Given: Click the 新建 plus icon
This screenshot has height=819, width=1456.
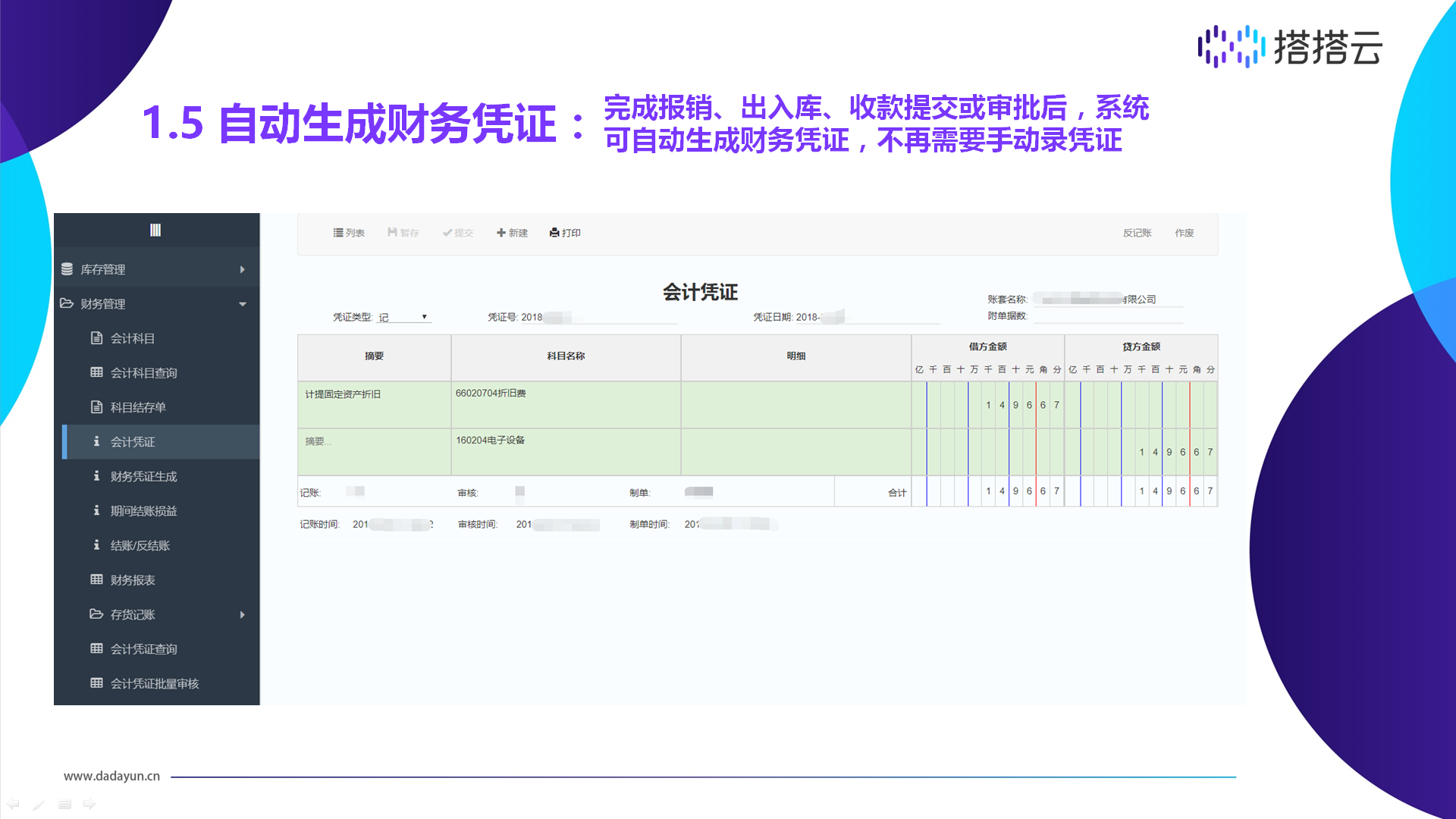Looking at the screenshot, I should click(x=501, y=233).
